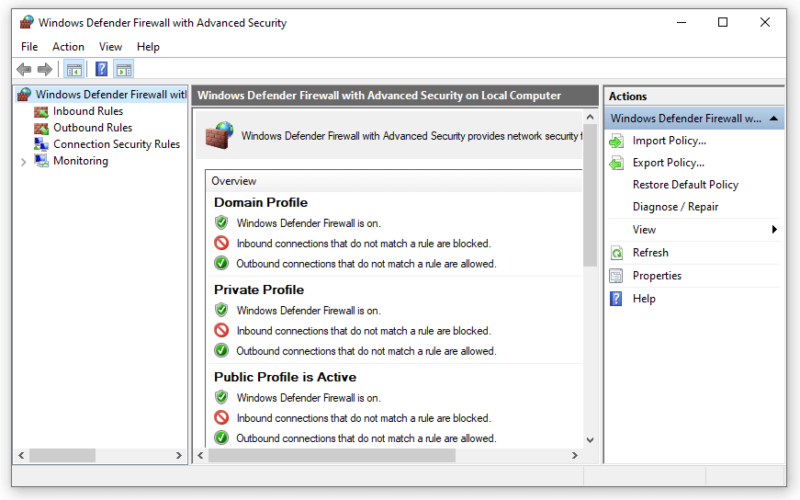The width and height of the screenshot is (800, 500).
Task: Select Inbound Rules in the tree
Action: click(88, 111)
